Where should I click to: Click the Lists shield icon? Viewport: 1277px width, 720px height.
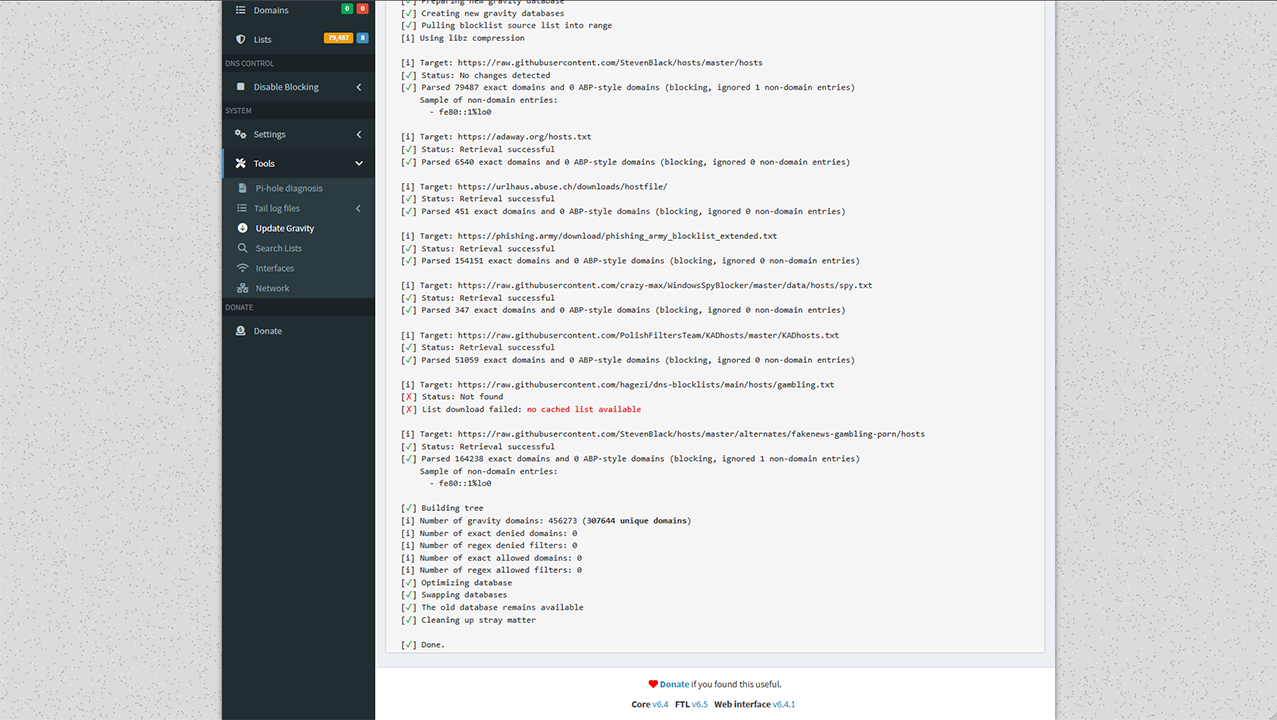[x=240, y=39]
